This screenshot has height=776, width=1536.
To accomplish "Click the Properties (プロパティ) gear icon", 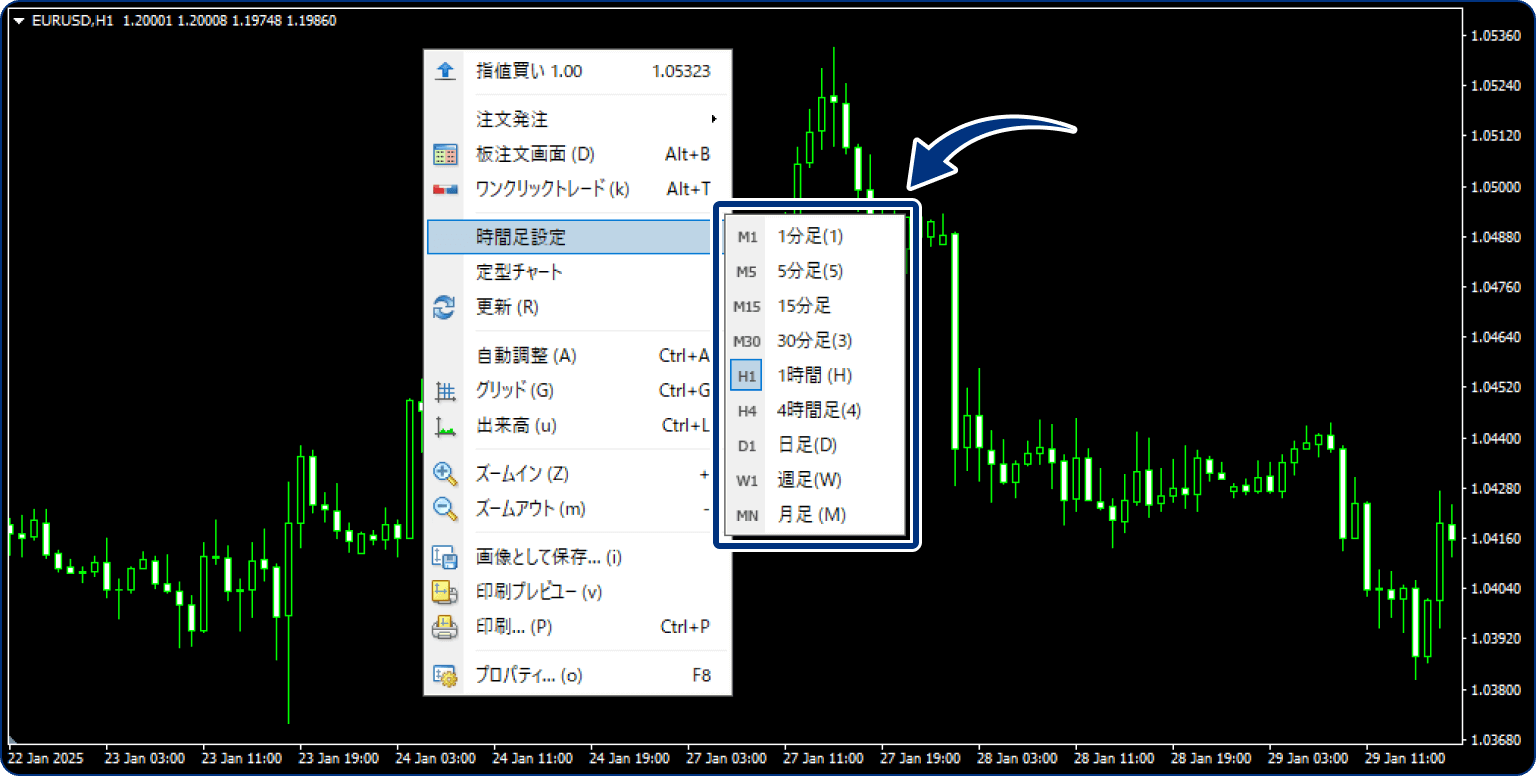I will (x=444, y=675).
